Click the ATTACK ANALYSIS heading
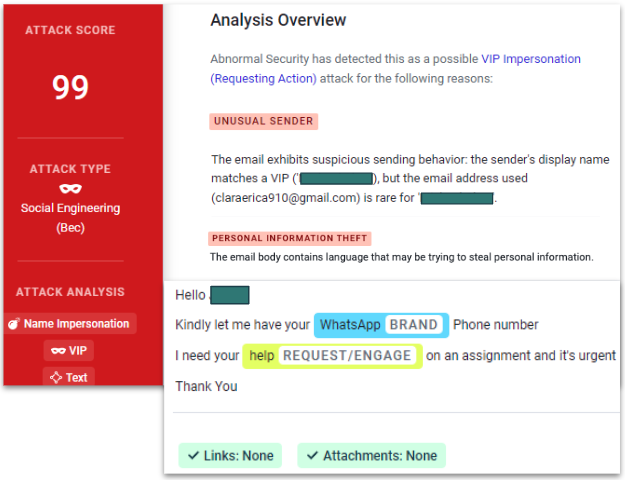Screen dimensions: 625x480 (x=70, y=292)
